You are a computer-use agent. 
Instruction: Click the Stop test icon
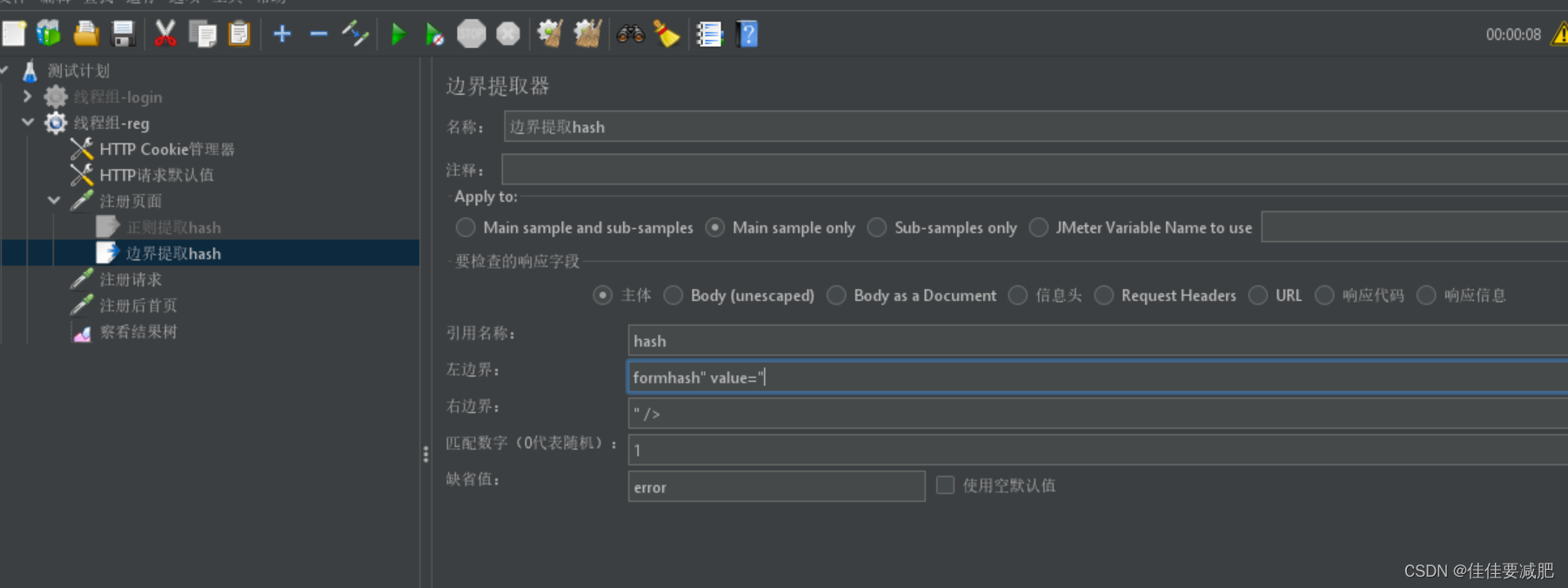[472, 34]
